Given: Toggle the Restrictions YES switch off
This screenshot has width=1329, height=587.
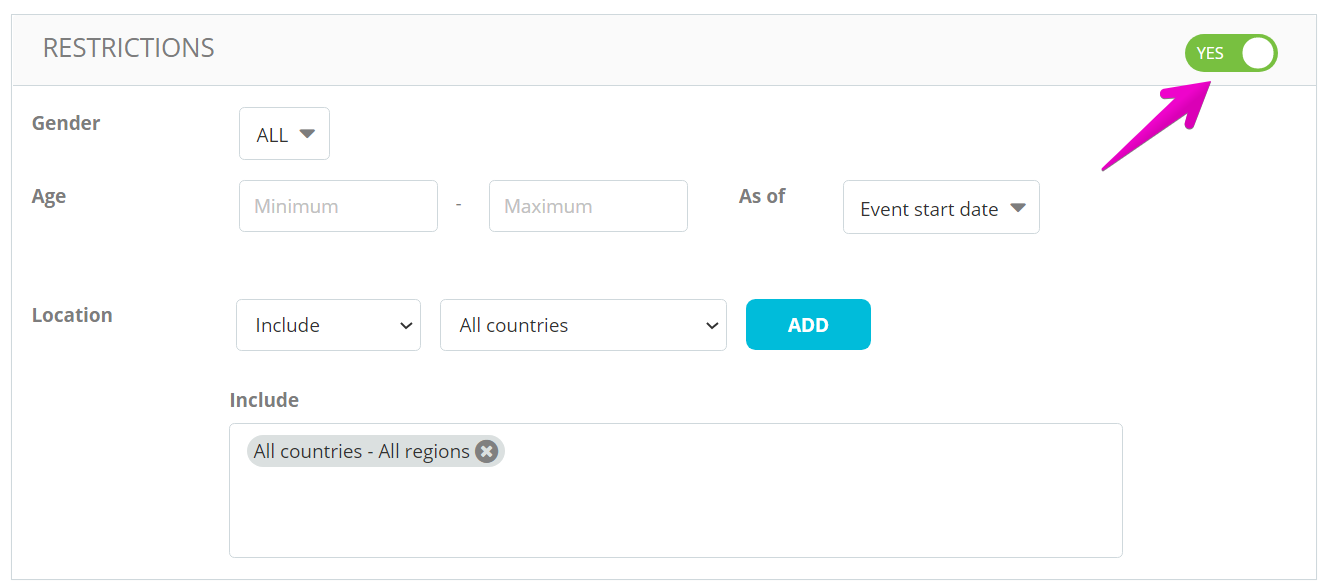Looking at the screenshot, I should 1231,53.
